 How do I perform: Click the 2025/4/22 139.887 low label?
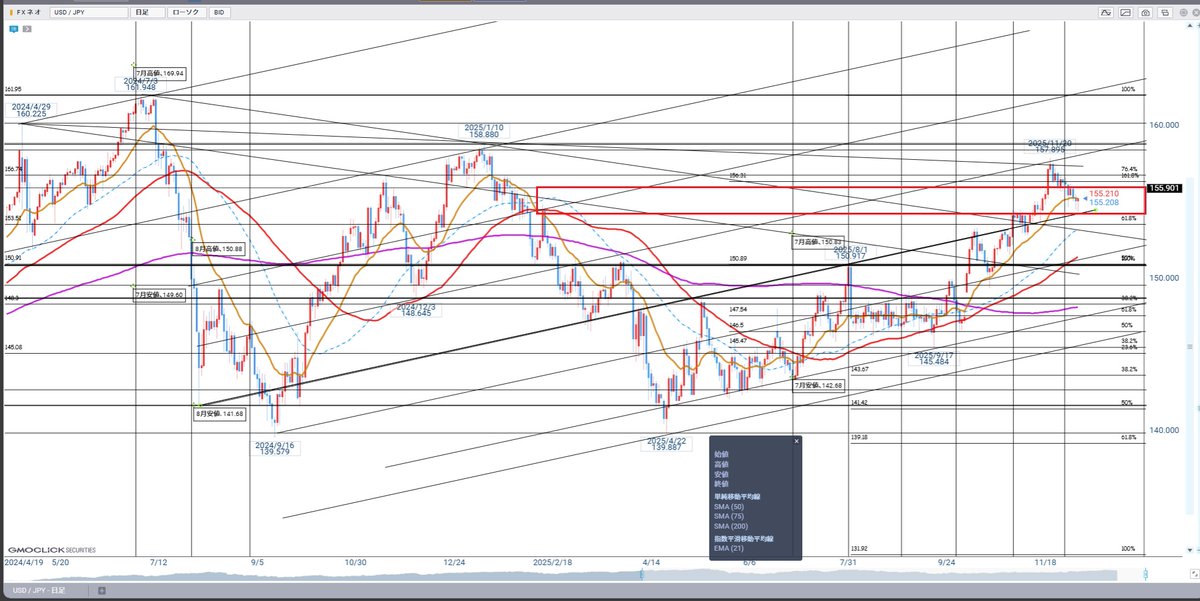(x=666, y=444)
